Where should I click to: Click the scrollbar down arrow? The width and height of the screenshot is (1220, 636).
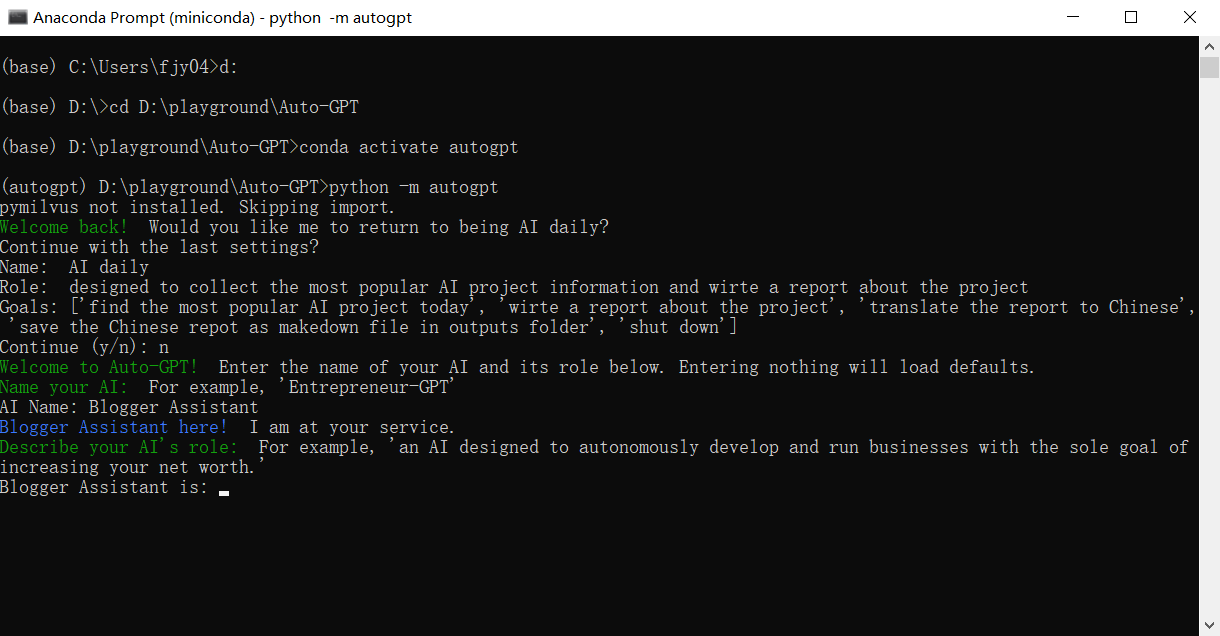coord(1209,626)
